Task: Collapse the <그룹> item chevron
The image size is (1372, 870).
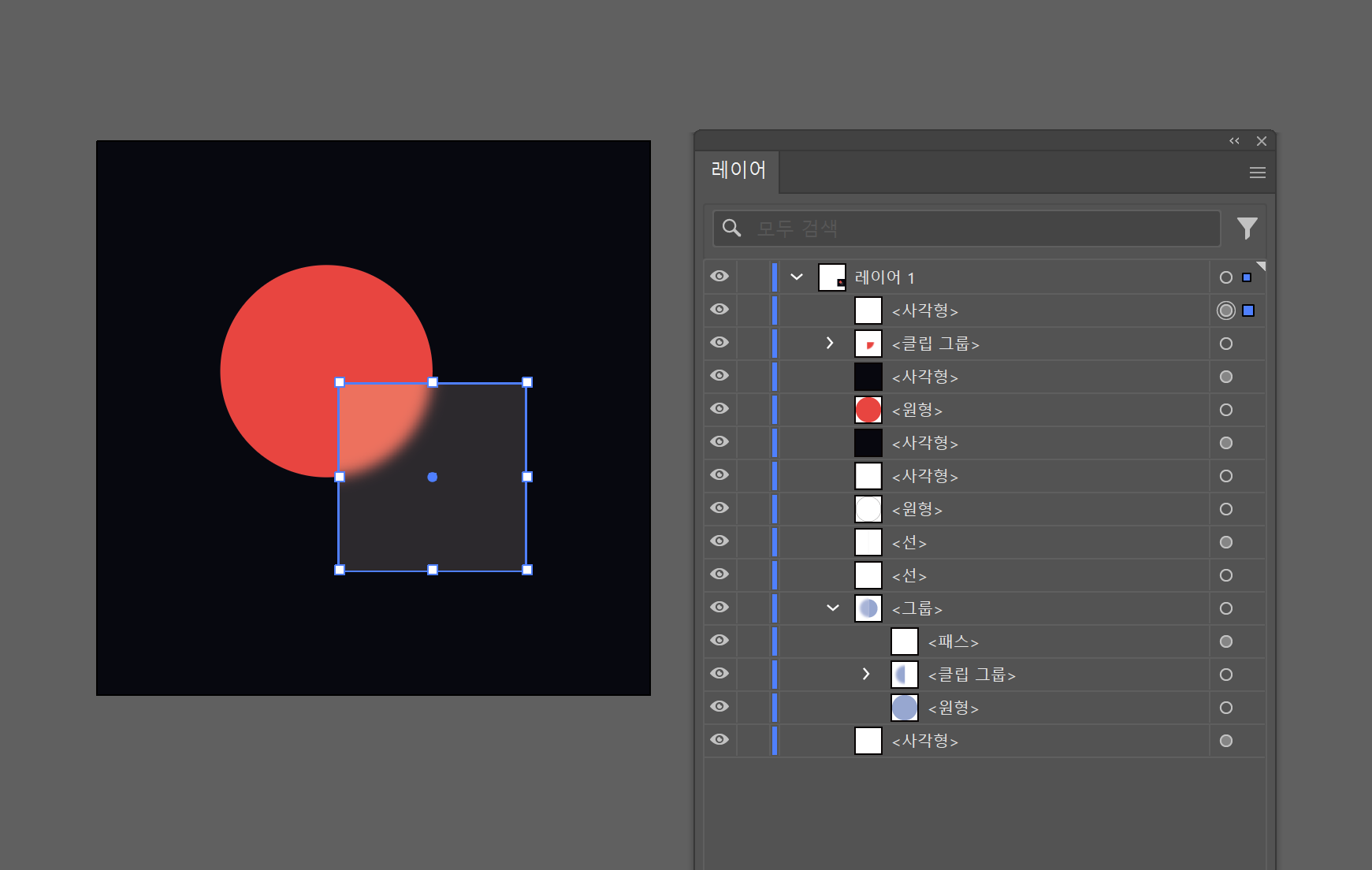Action: [833, 608]
